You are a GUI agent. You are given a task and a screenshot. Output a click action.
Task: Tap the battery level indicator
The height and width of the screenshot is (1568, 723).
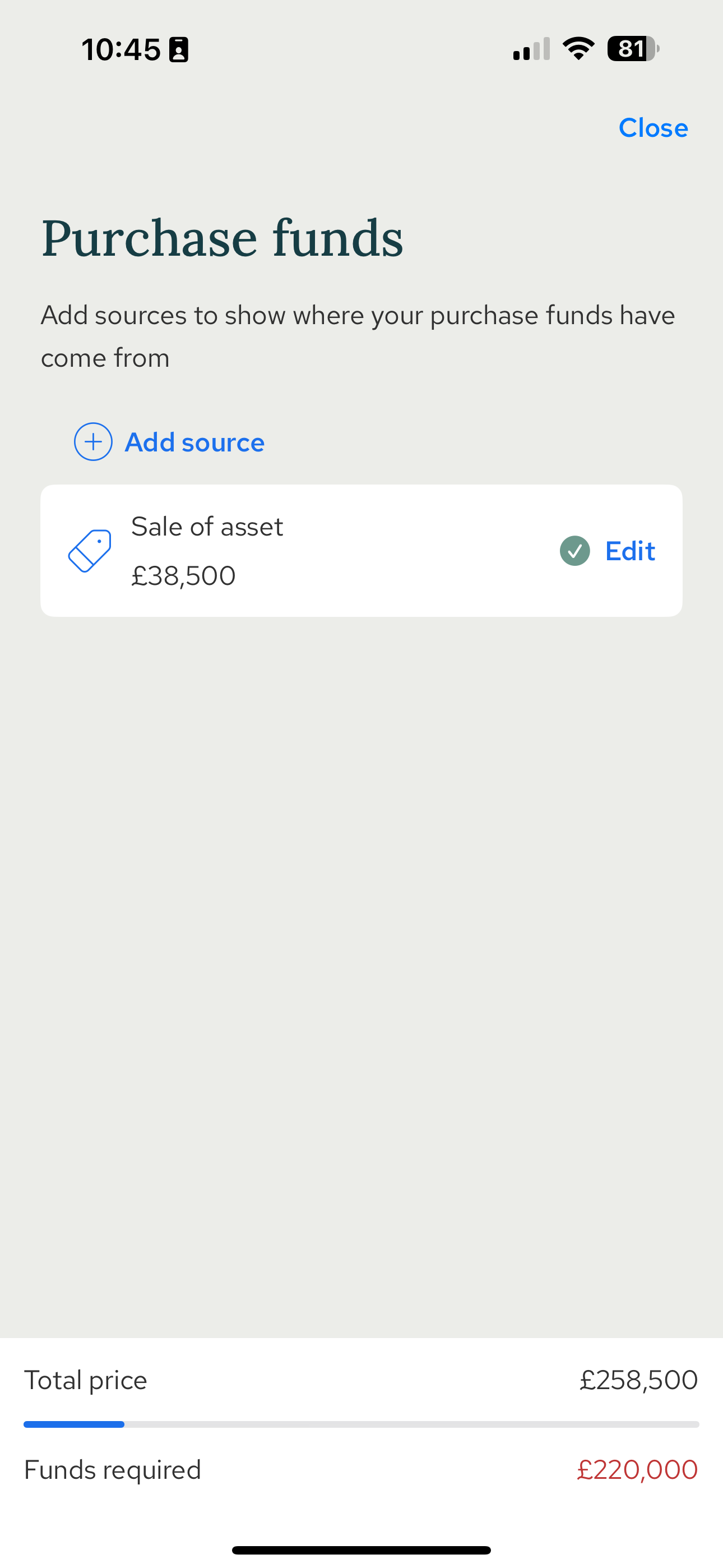633,49
